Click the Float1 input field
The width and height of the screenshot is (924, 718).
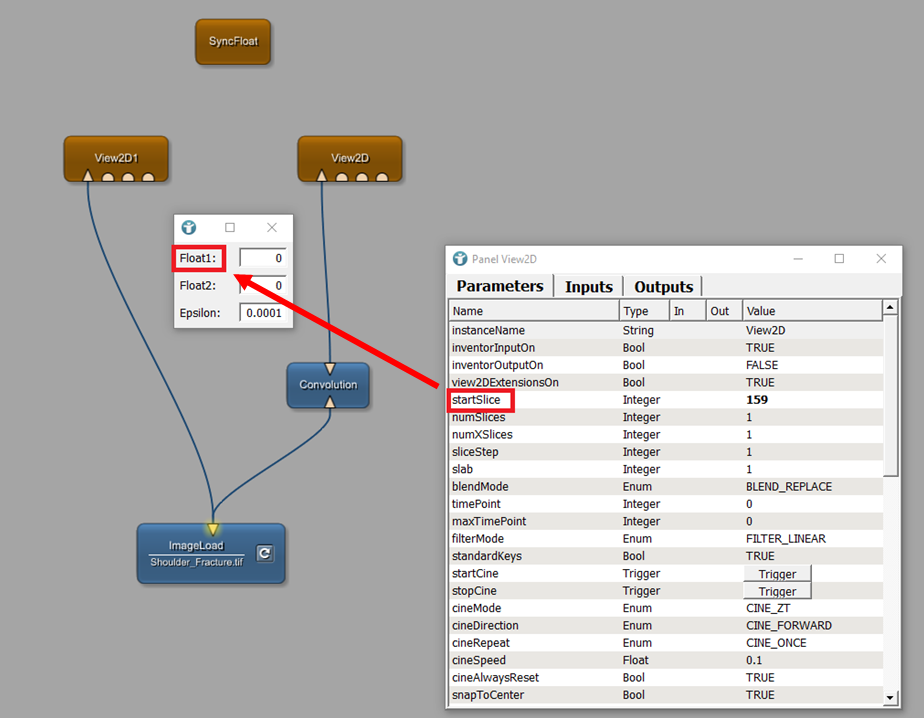click(x=263, y=258)
